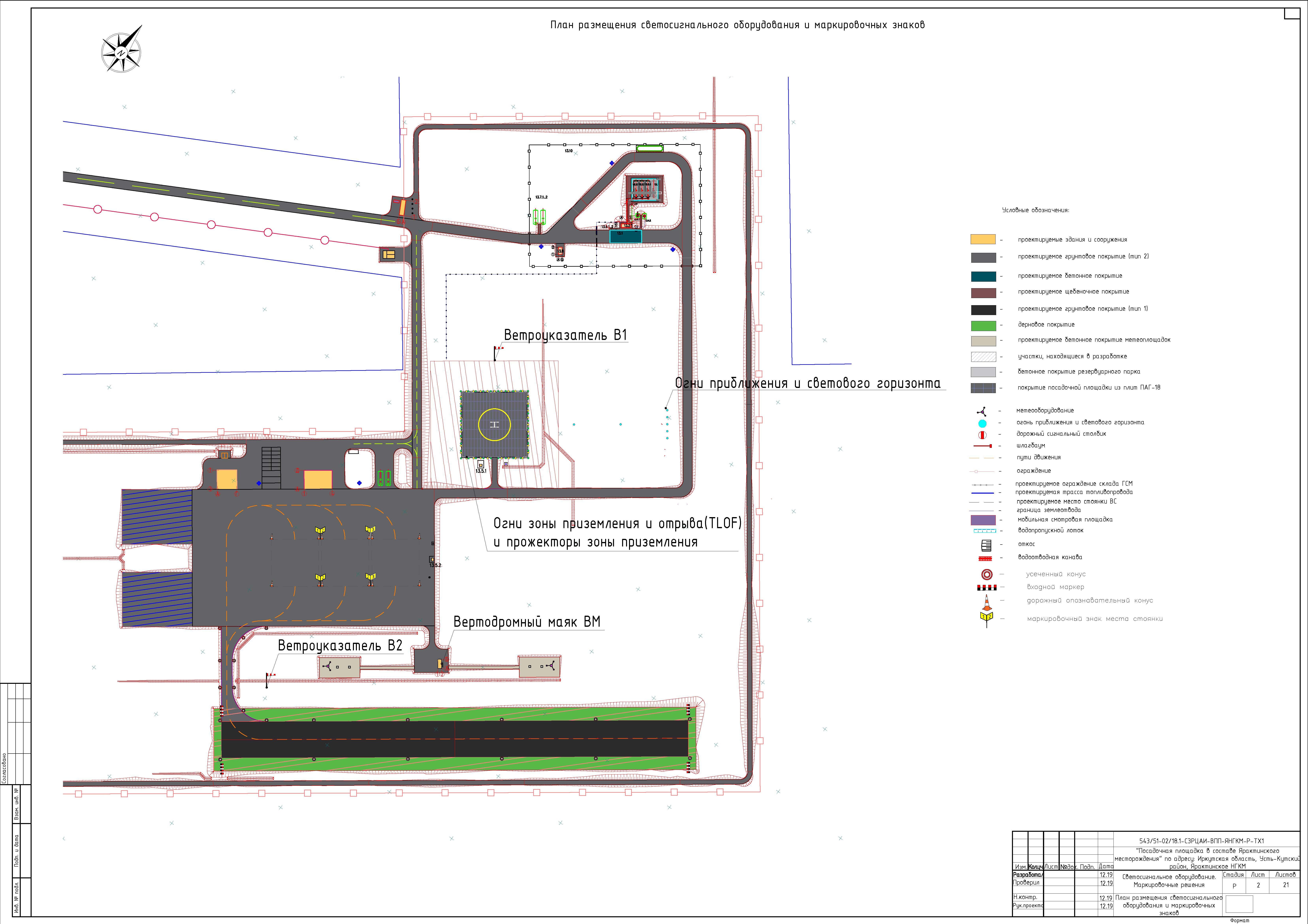Click the 'маркировочный знак места стоянки' legend text
This screenshot has height=924, width=1308.
coord(1095,619)
